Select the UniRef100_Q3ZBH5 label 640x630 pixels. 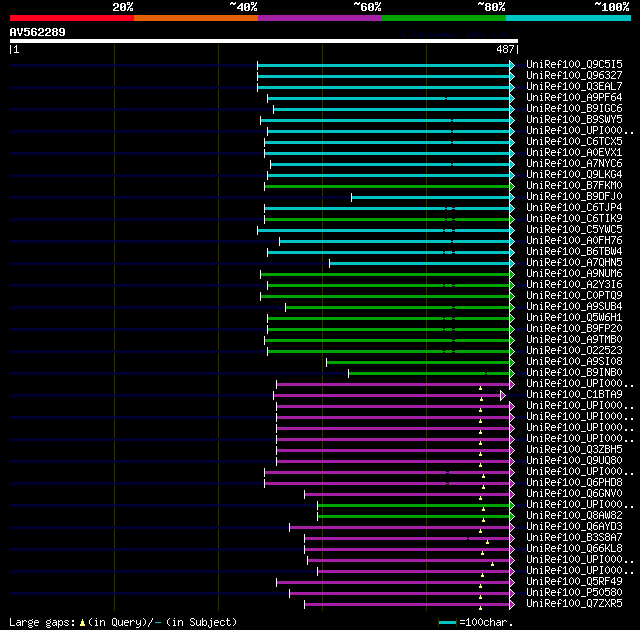coord(574,450)
